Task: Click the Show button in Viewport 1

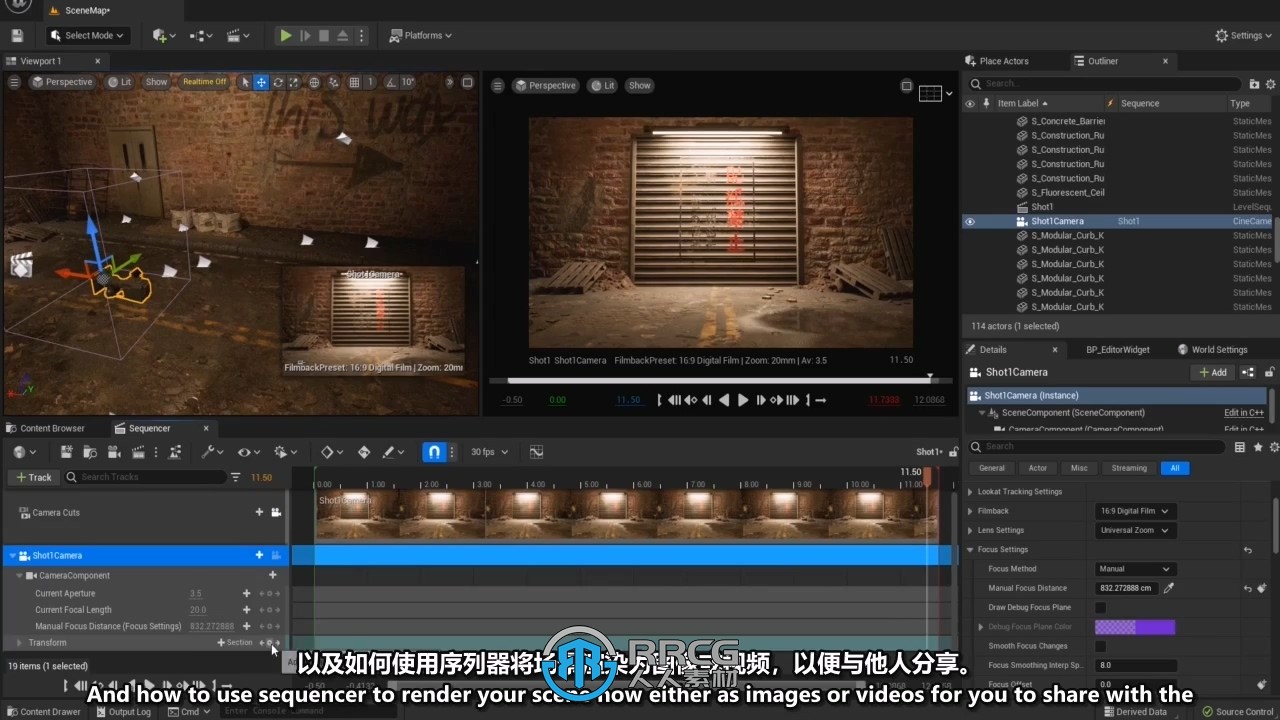Action: (x=157, y=82)
